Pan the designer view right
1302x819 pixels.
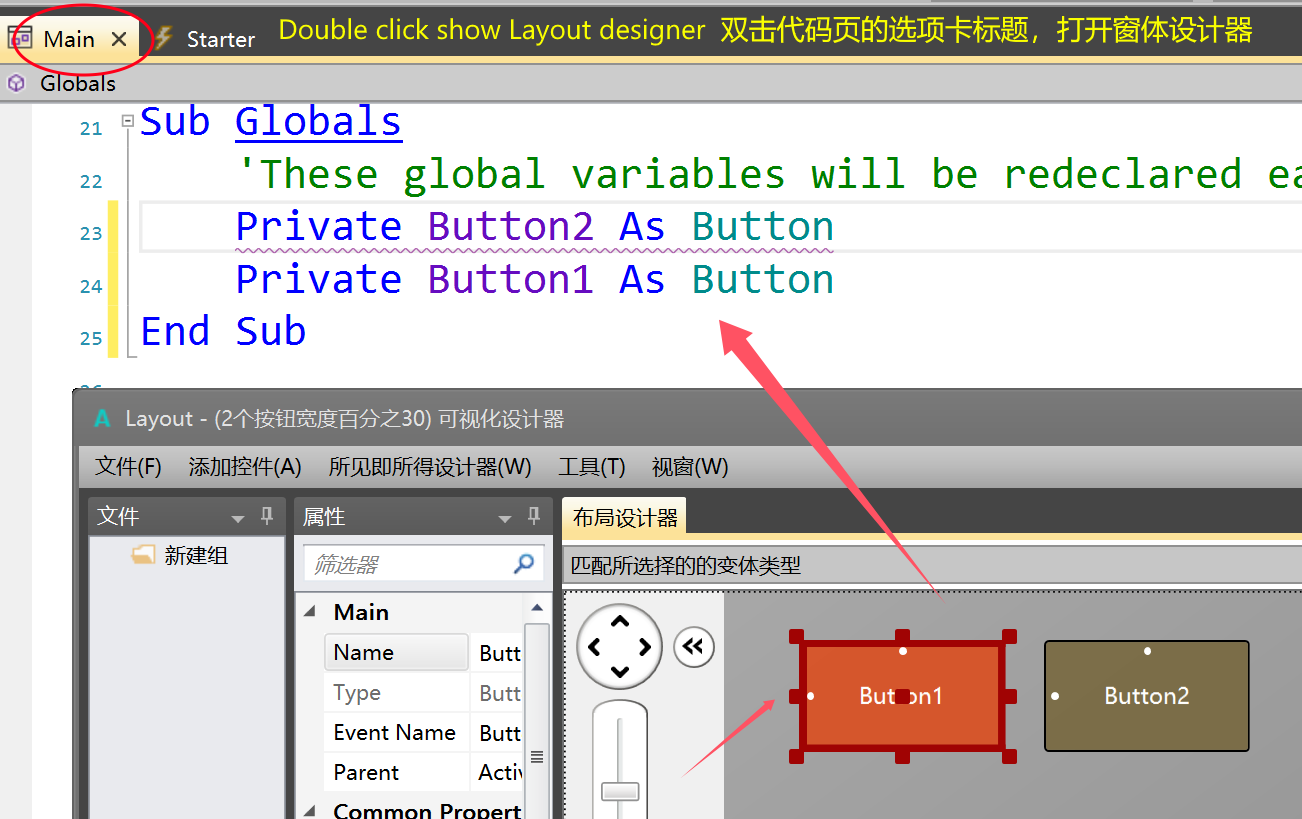pyautogui.click(x=646, y=646)
